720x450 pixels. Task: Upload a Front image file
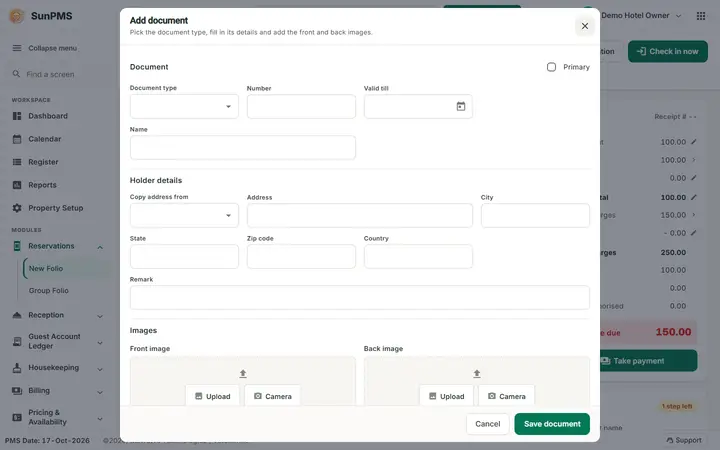[x=213, y=396]
